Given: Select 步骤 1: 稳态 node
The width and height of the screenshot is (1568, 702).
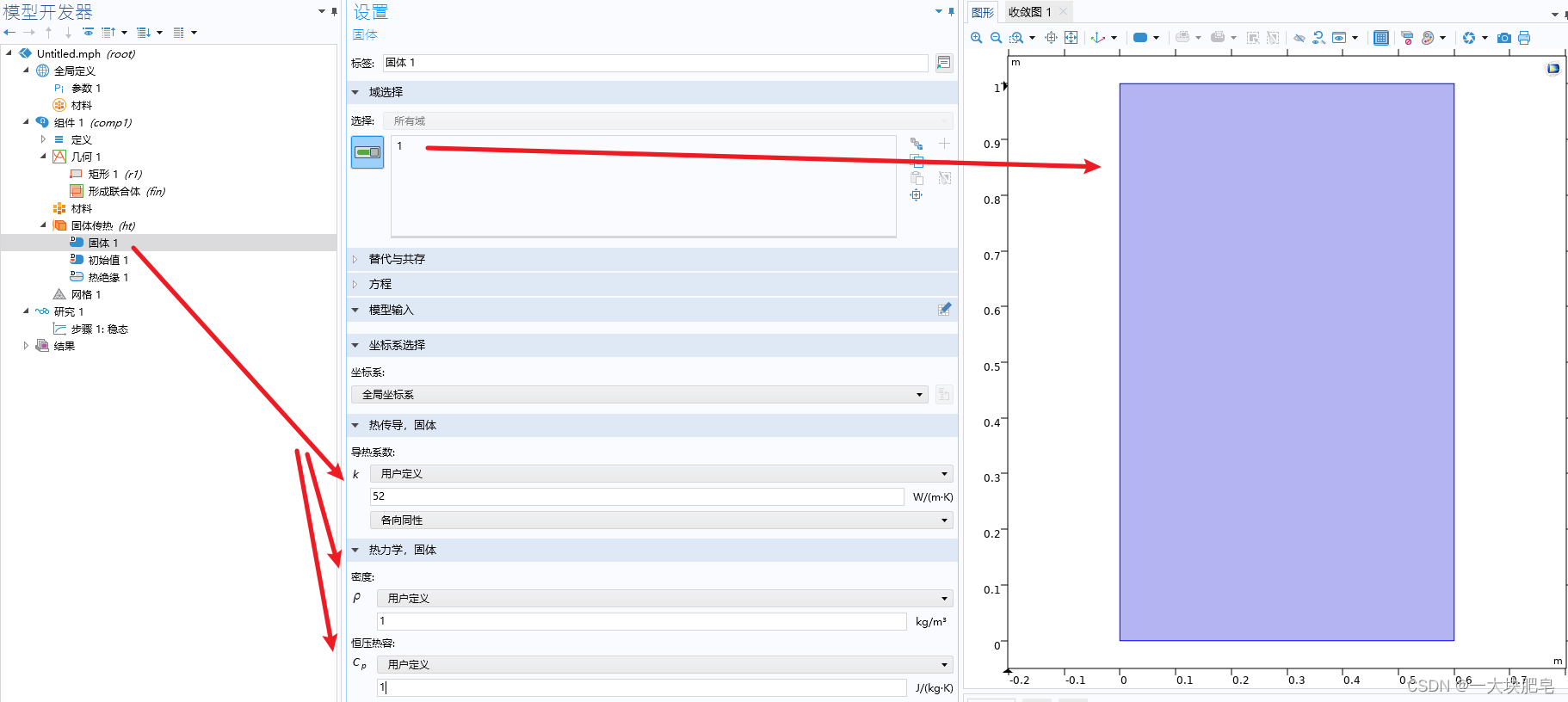Looking at the screenshot, I should 99,329.
